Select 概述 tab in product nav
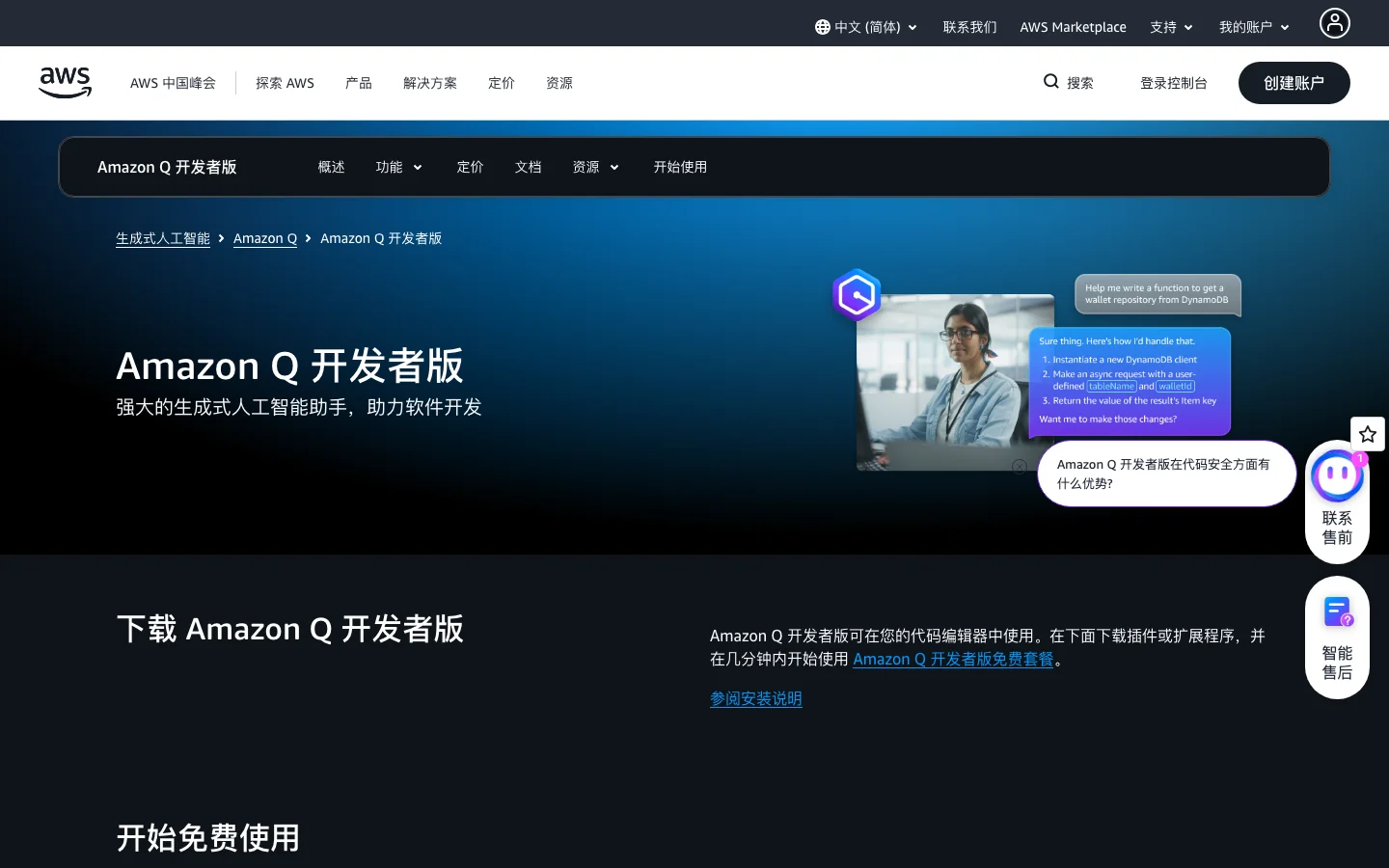 coord(332,167)
